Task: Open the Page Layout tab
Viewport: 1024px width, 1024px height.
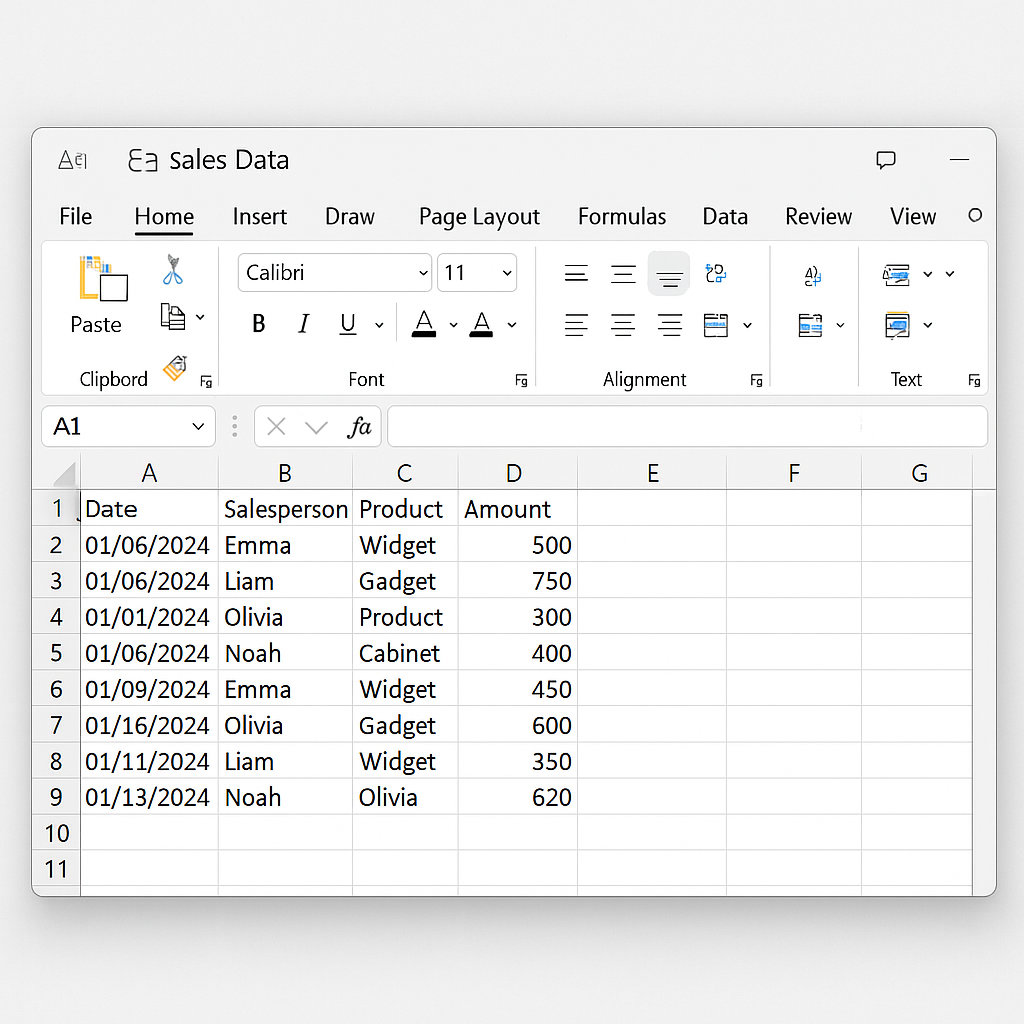Action: click(479, 217)
